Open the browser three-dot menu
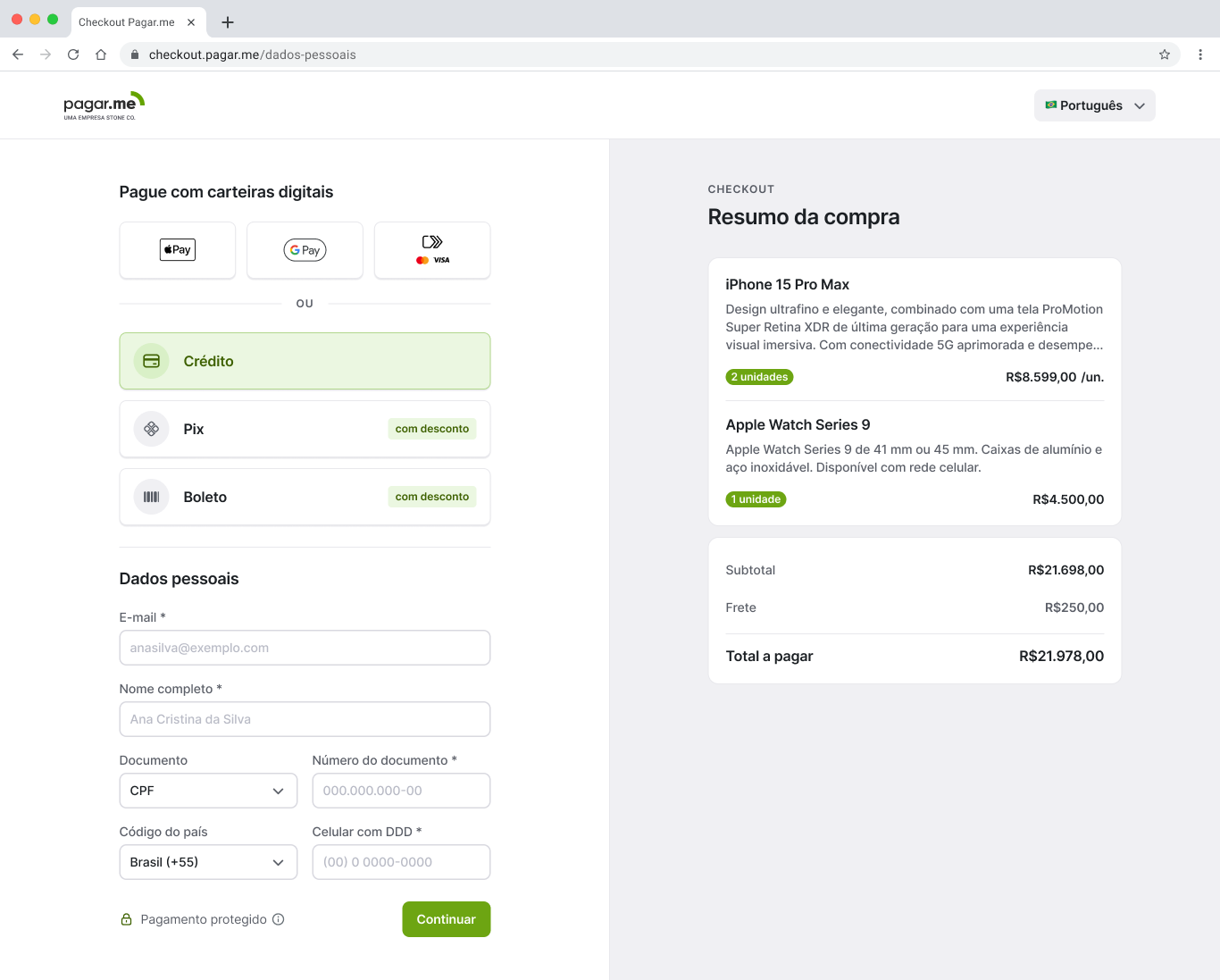Image resolution: width=1220 pixels, height=980 pixels. point(1200,54)
